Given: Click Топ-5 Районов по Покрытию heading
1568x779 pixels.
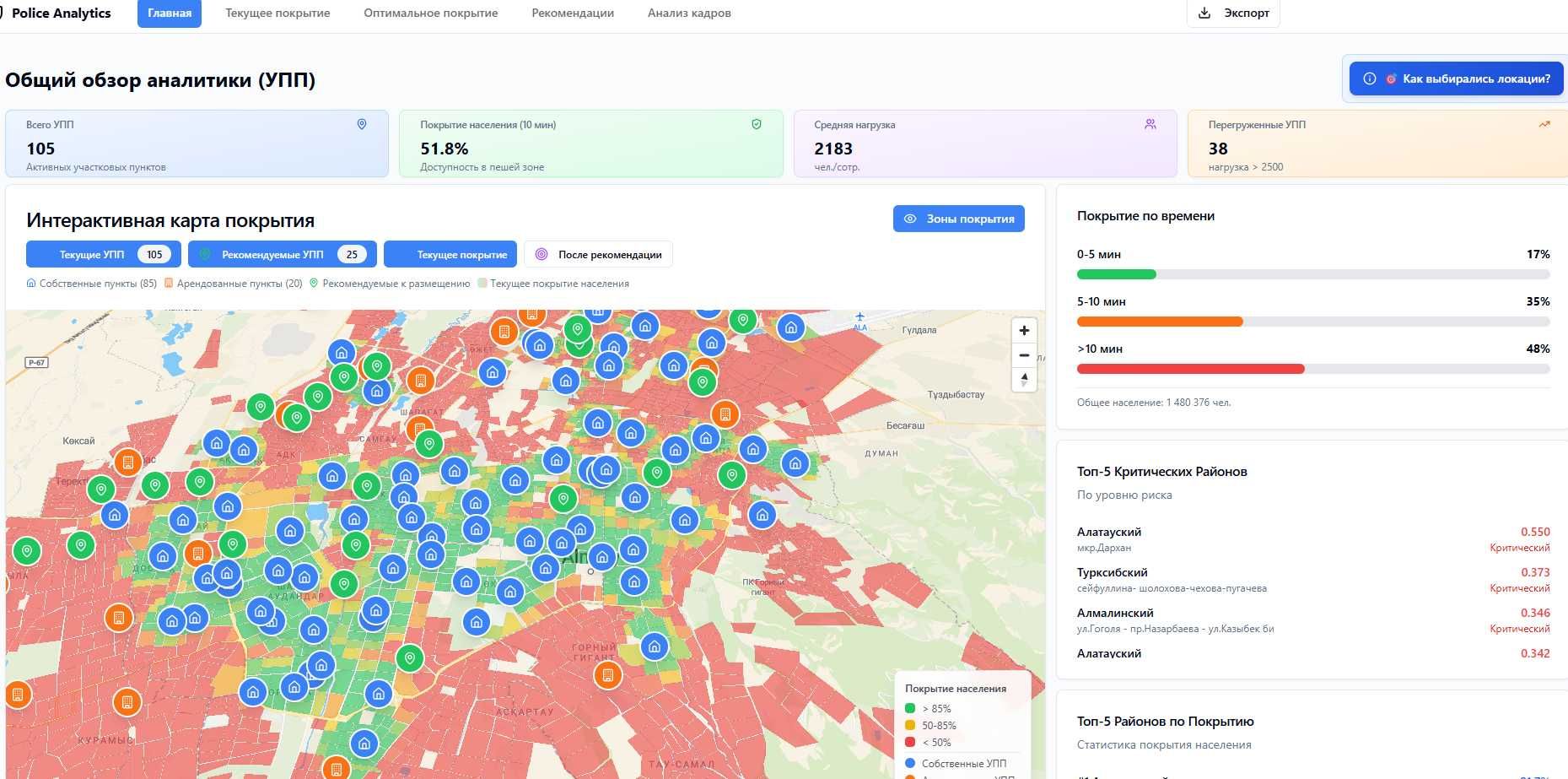Looking at the screenshot, I should 1165,722.
